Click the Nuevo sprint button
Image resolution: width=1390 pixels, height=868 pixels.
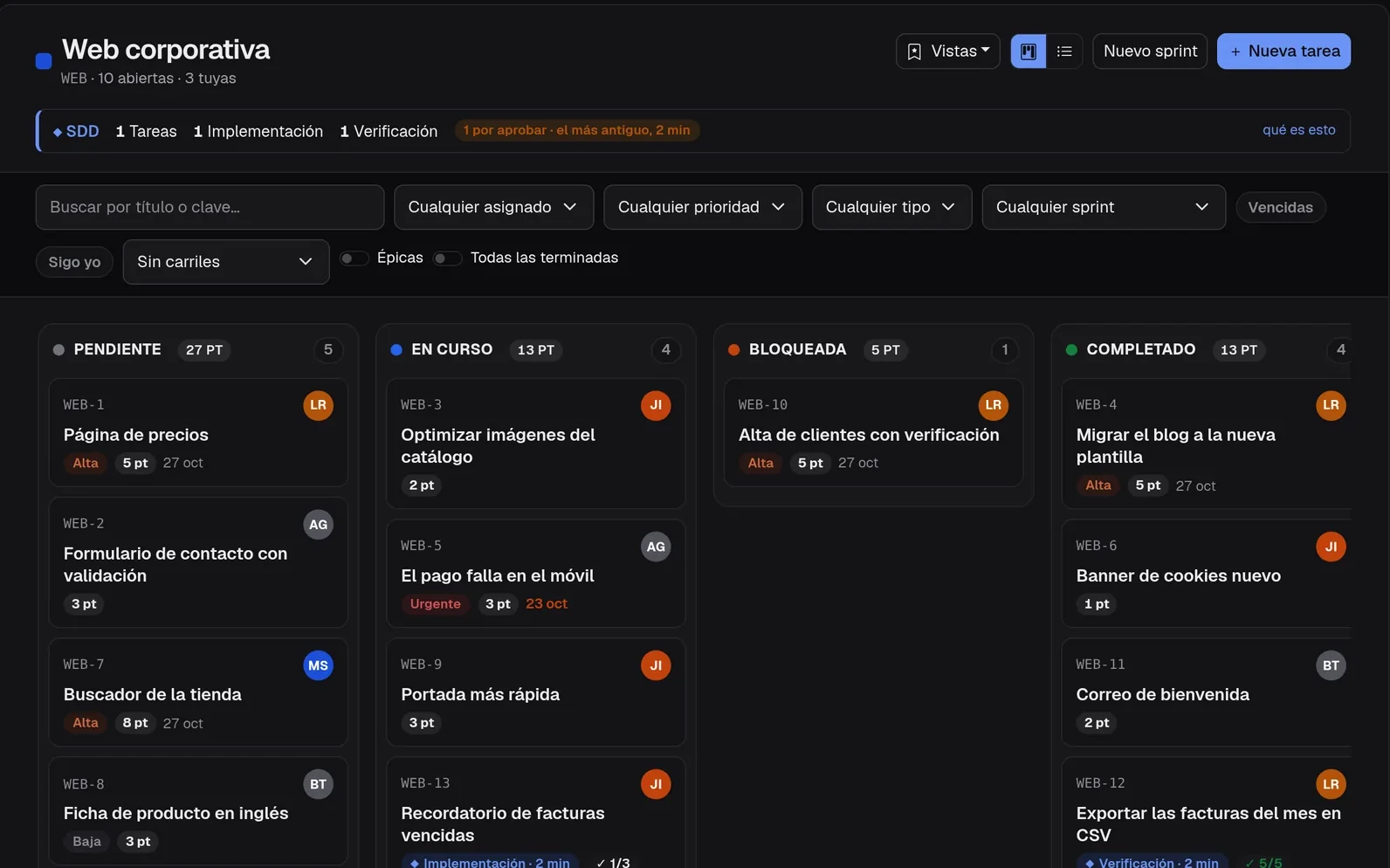tap(1150, 52)
